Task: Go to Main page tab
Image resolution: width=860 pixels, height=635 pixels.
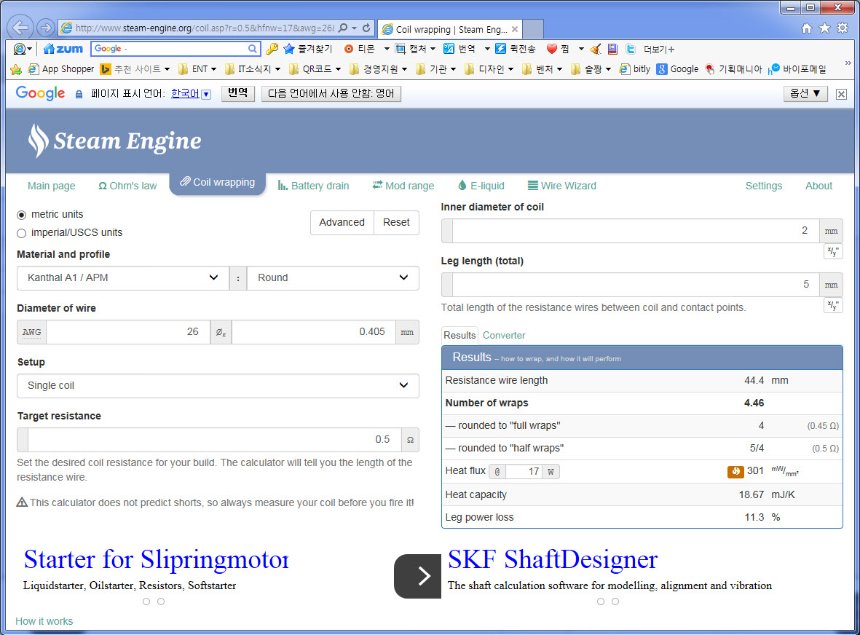Action: [52, 186]
